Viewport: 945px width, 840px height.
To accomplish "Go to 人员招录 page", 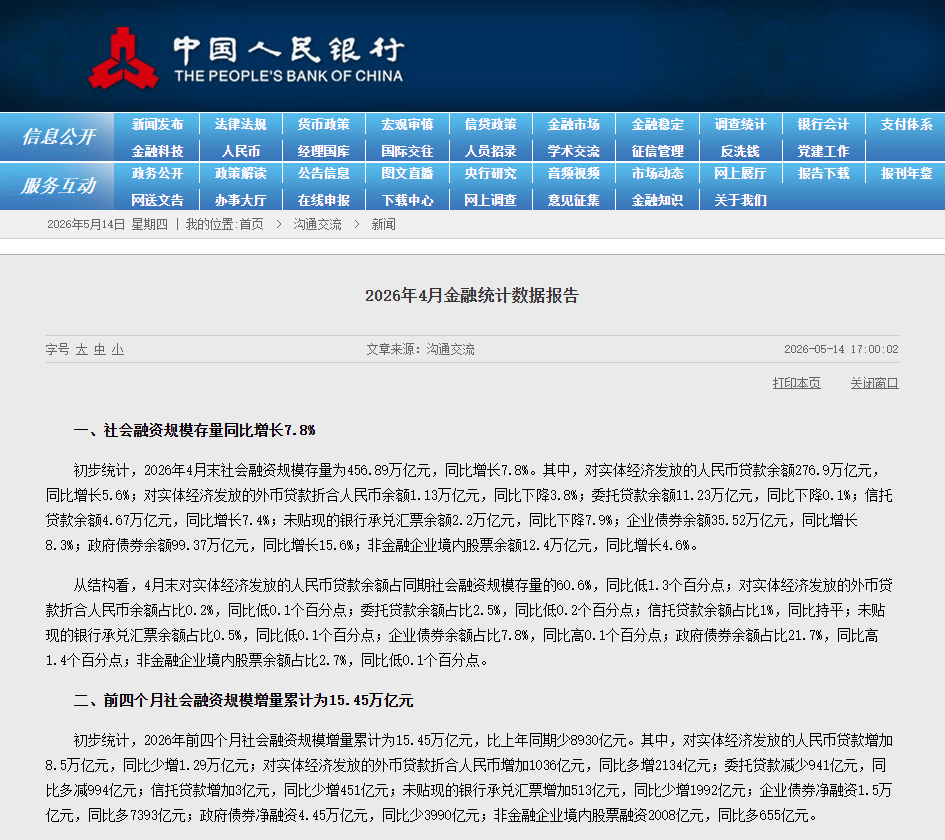I will pyautogui.click(x=491, y=151).
